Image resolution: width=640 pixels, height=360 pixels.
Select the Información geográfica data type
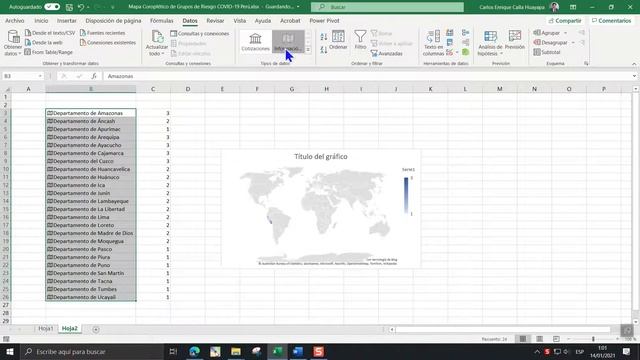point(288,42)
